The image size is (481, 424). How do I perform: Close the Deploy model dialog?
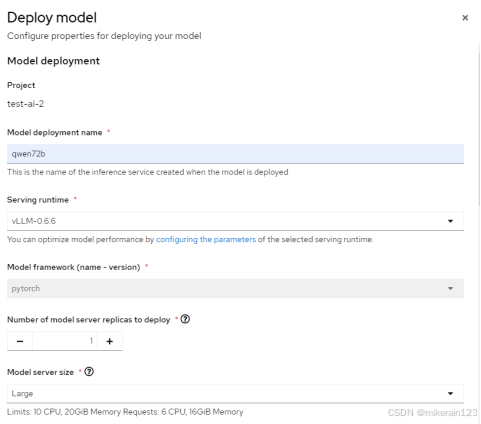pos(465,18)
